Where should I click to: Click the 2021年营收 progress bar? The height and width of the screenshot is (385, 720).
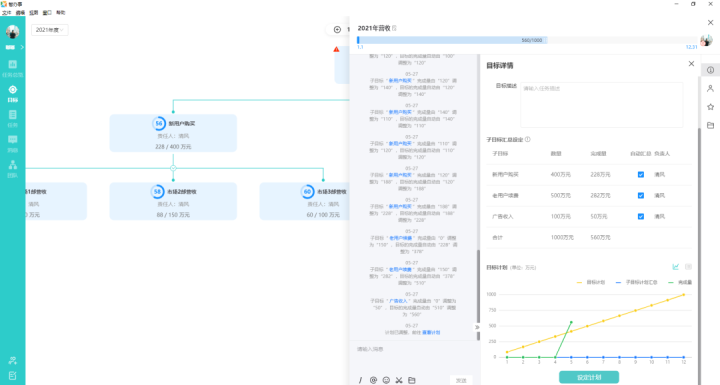pos(527,40)
